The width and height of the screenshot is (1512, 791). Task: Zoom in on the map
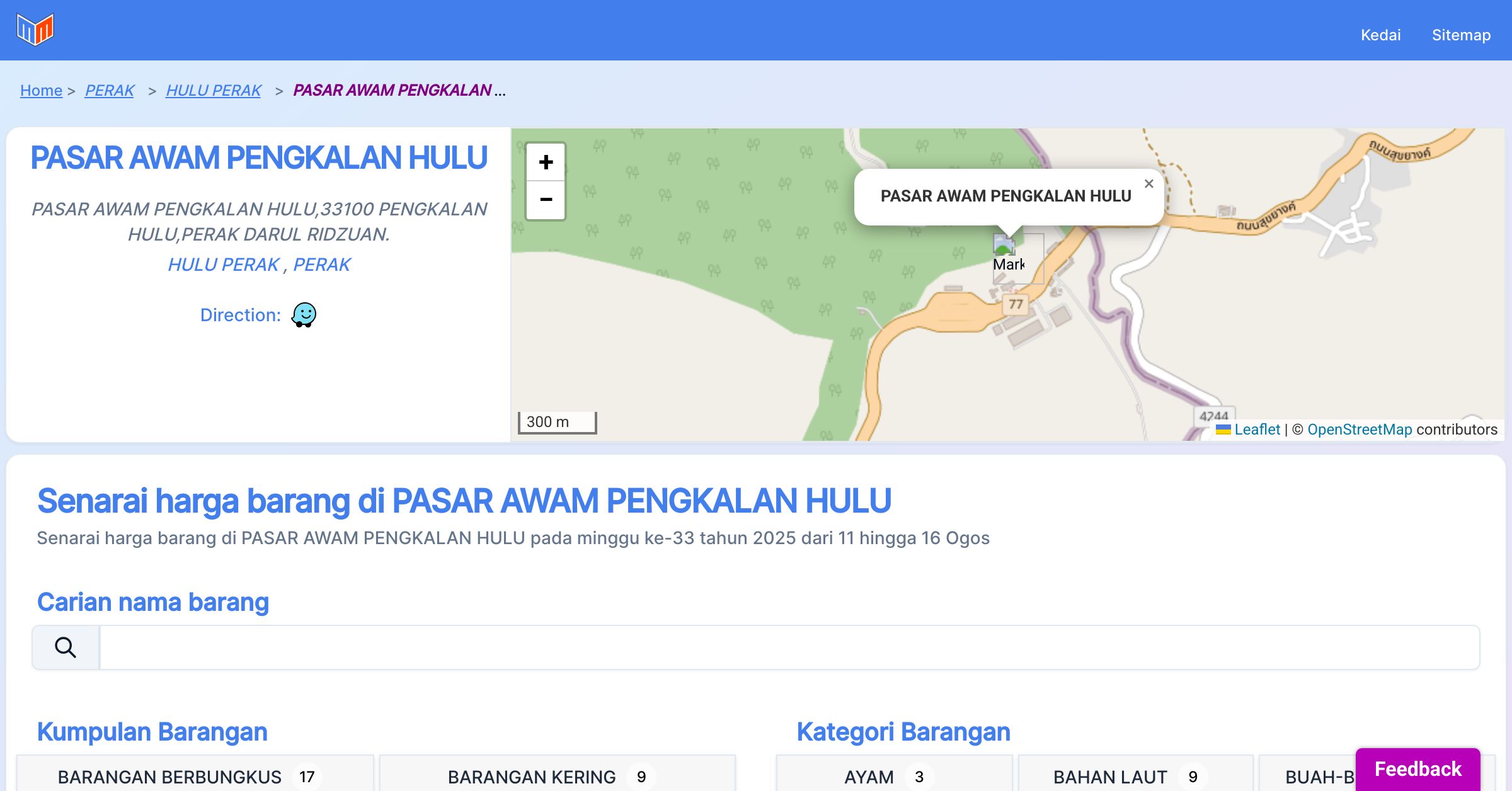(x=546, y=162)
